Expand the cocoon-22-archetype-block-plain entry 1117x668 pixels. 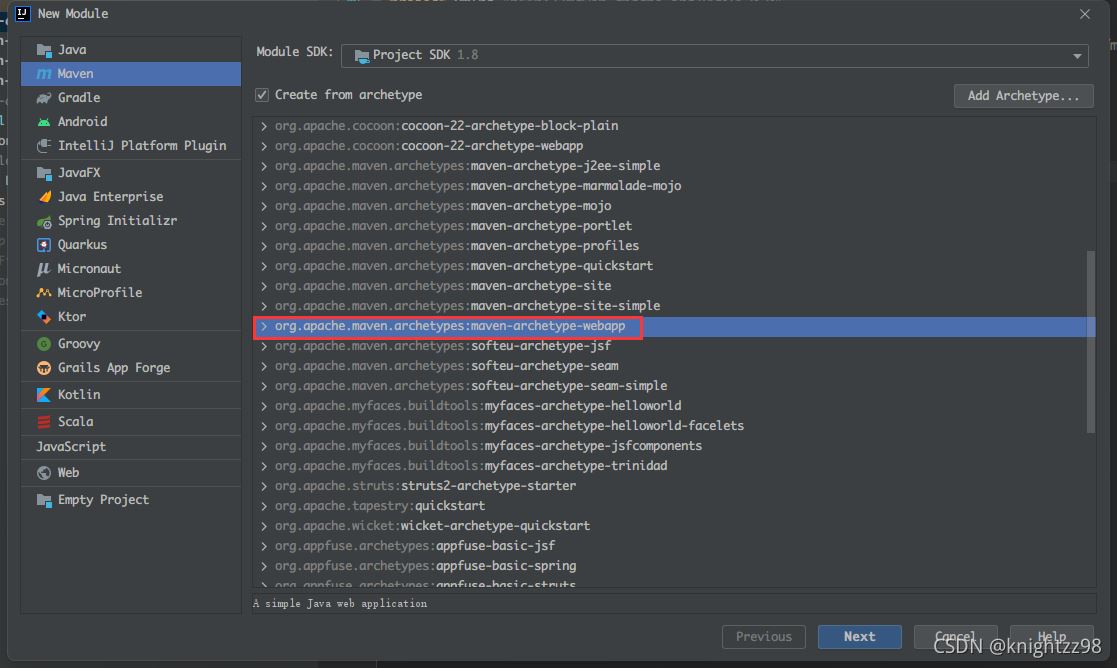tap(264, 126)
